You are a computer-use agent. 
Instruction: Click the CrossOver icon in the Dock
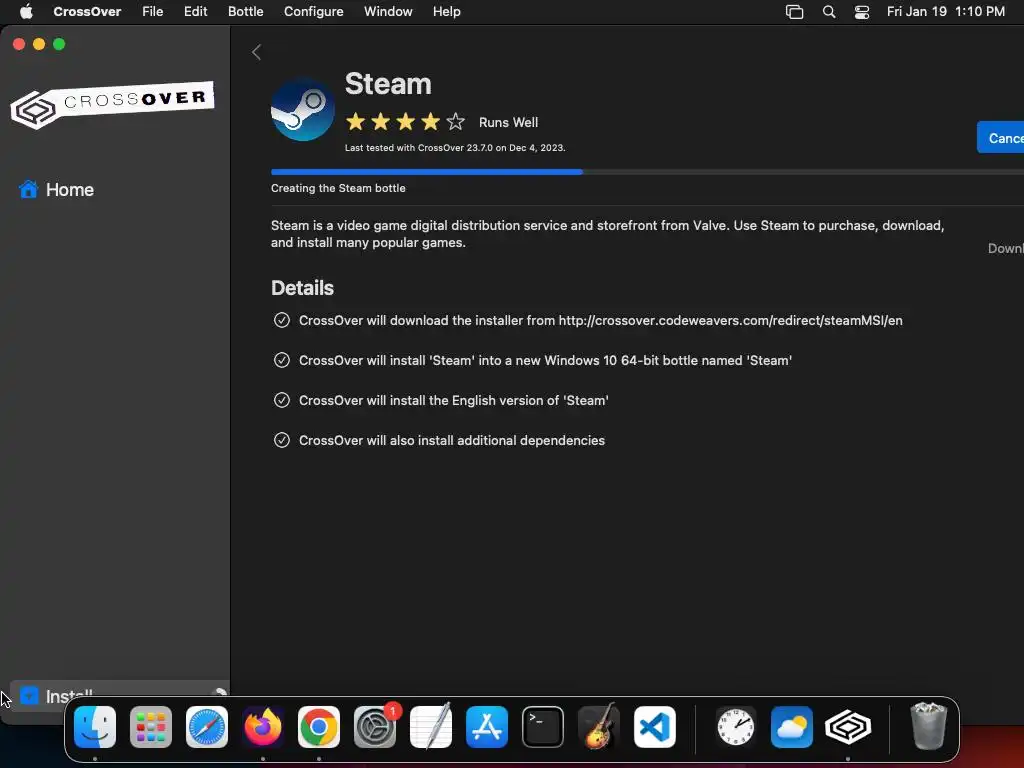click(848, 727)
